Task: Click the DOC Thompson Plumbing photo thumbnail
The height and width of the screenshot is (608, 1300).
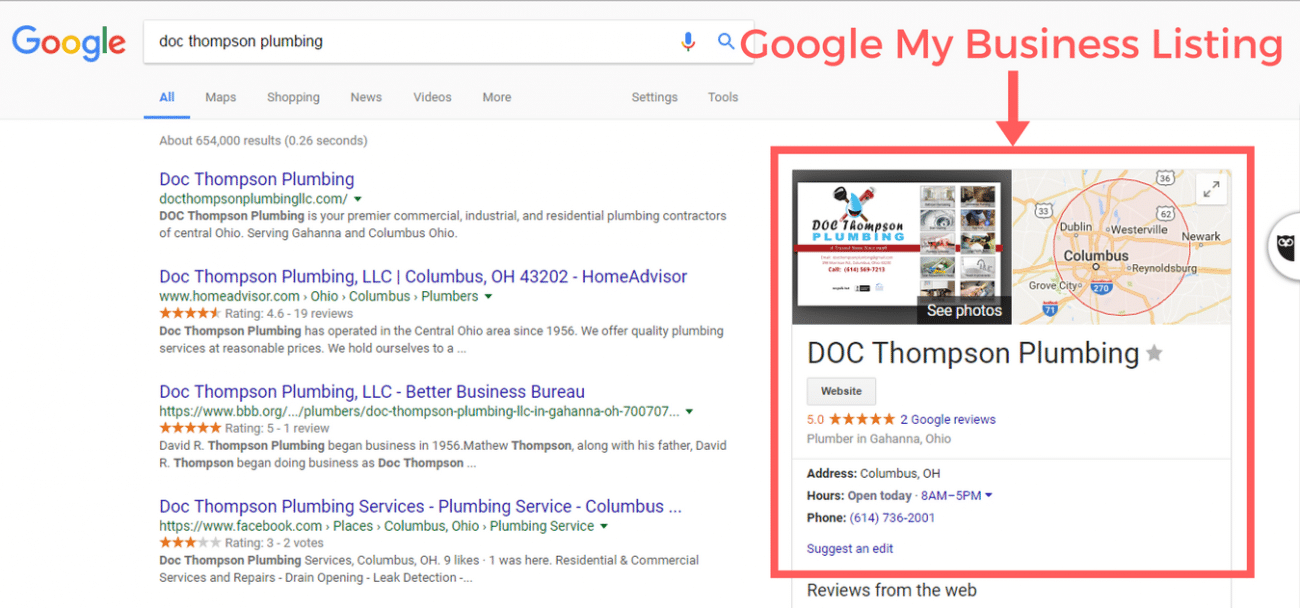Action: [x=901, y=247]
